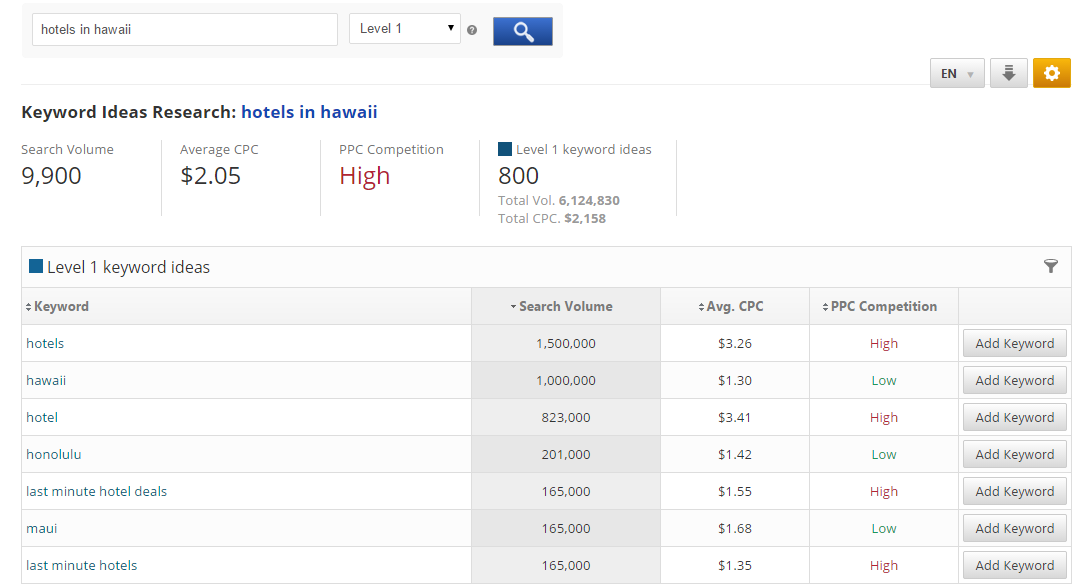Expand the EN language dropdown
The height and width of the screenshot is (584, 1080).
[957, 74]
